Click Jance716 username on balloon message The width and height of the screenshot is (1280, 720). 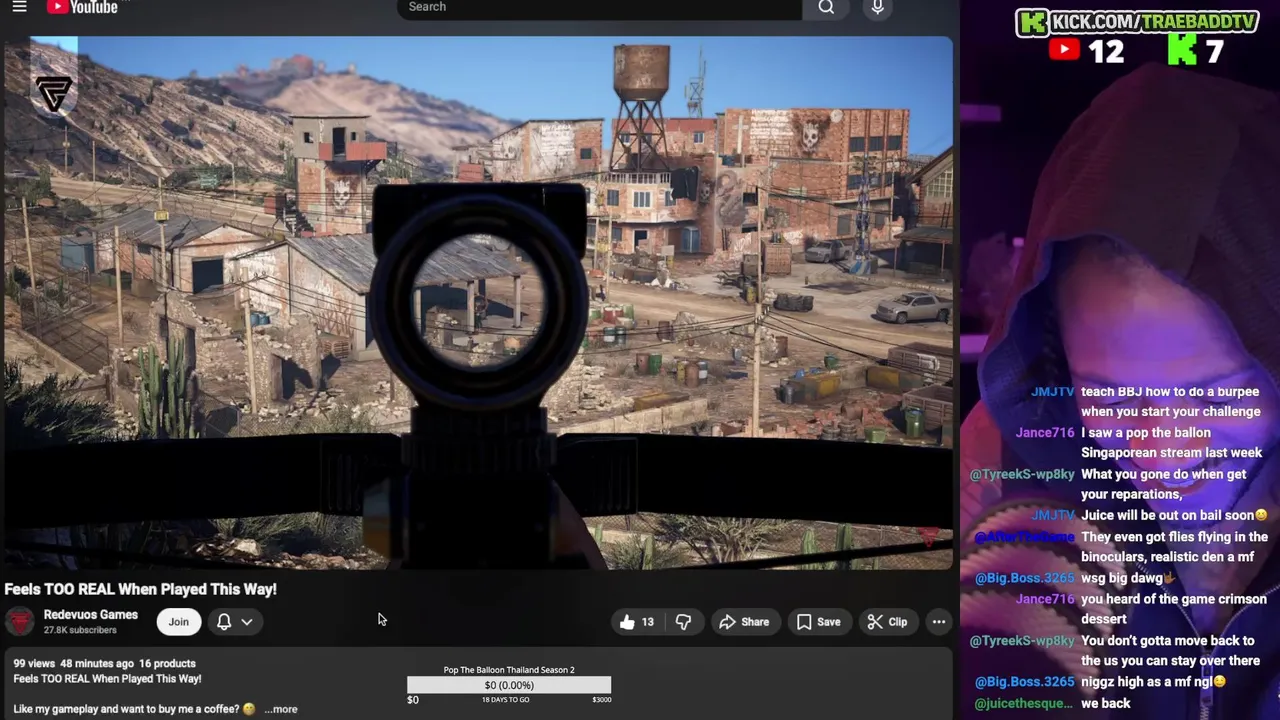click(x=1044, y=433)
